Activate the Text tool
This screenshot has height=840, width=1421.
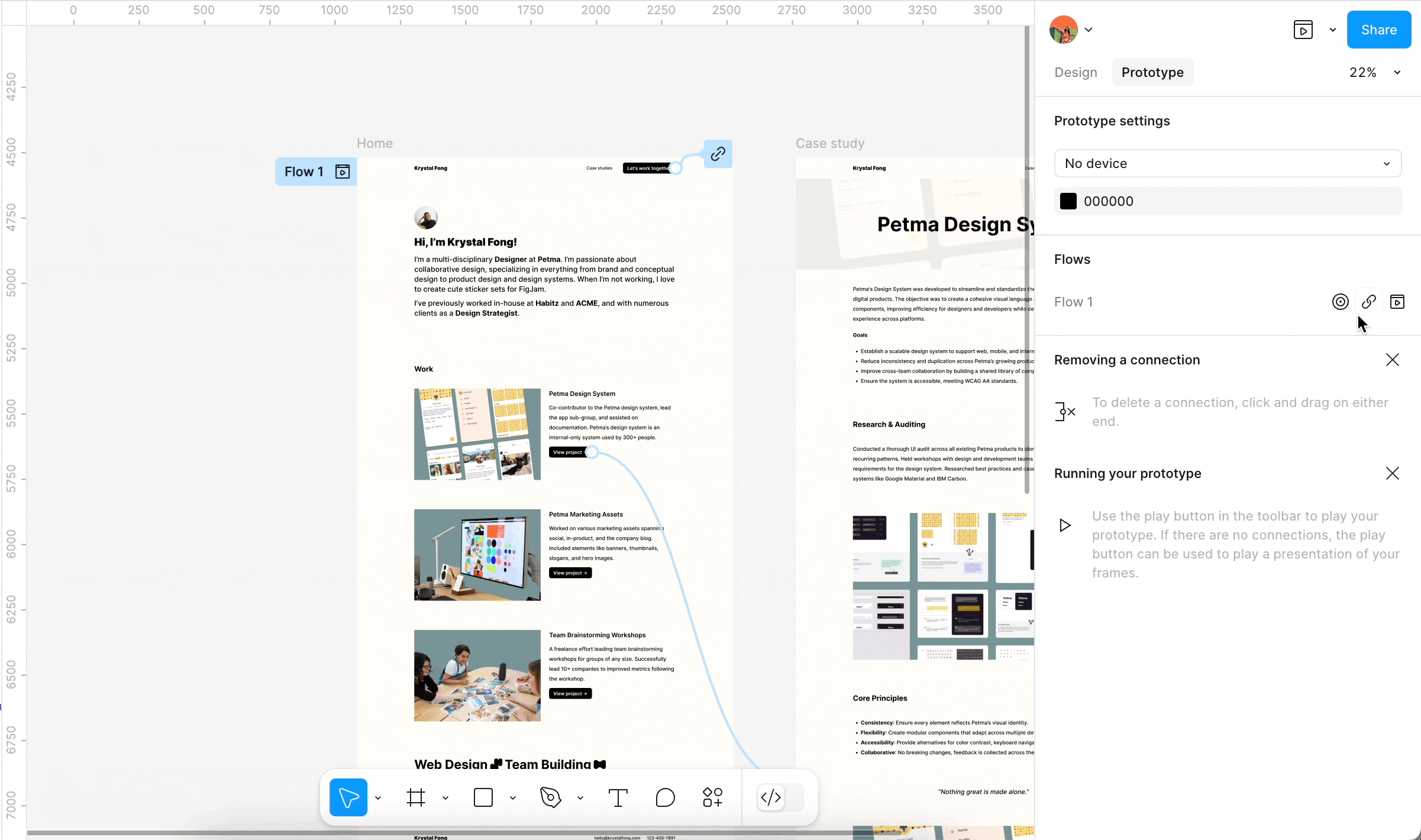pyautogui.click(x=618, y=797)
